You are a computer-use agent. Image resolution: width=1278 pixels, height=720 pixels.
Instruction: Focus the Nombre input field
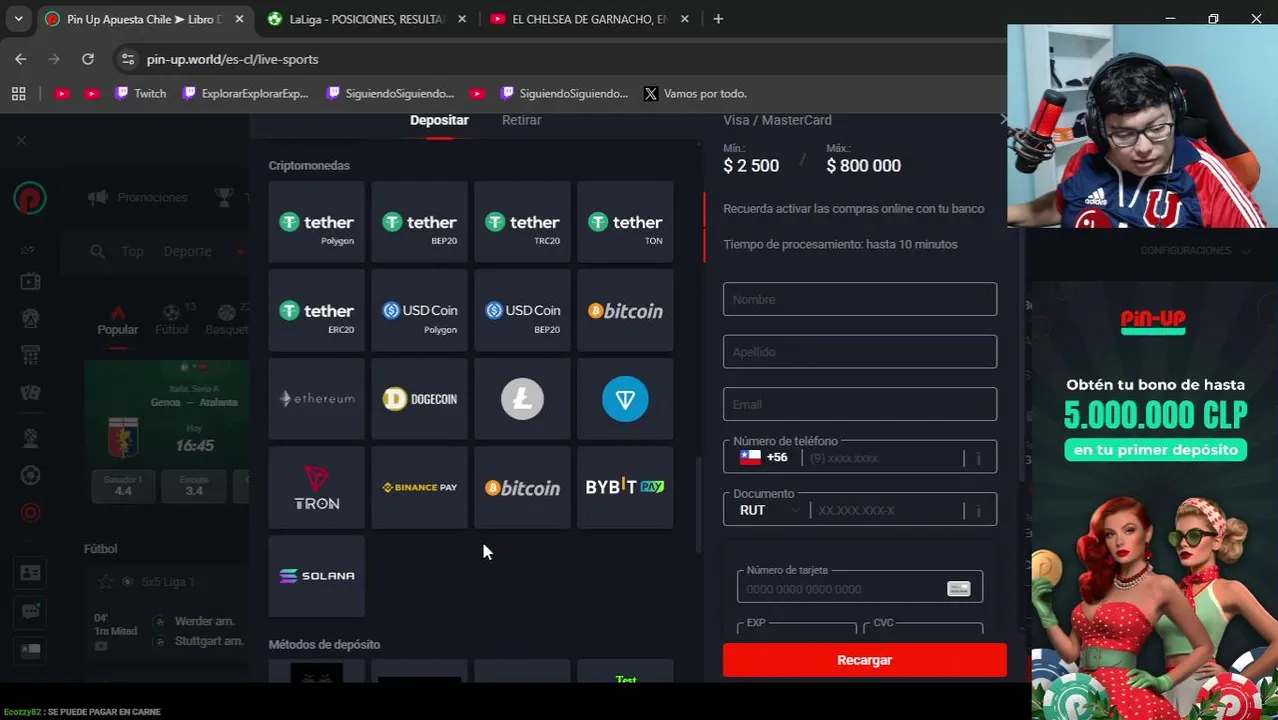(860, 299)
